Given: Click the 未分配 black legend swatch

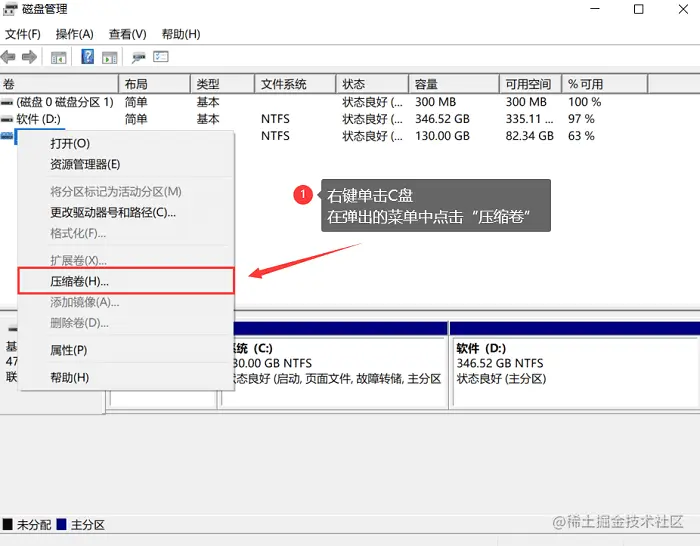Looking at the screenshot, I should 8,524.
